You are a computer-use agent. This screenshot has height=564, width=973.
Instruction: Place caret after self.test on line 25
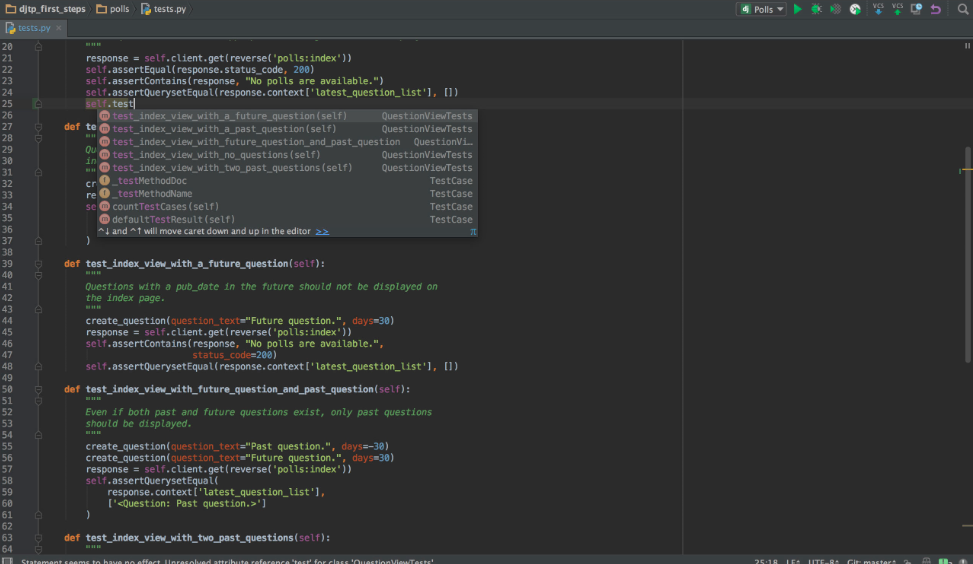tap(135, 104)
